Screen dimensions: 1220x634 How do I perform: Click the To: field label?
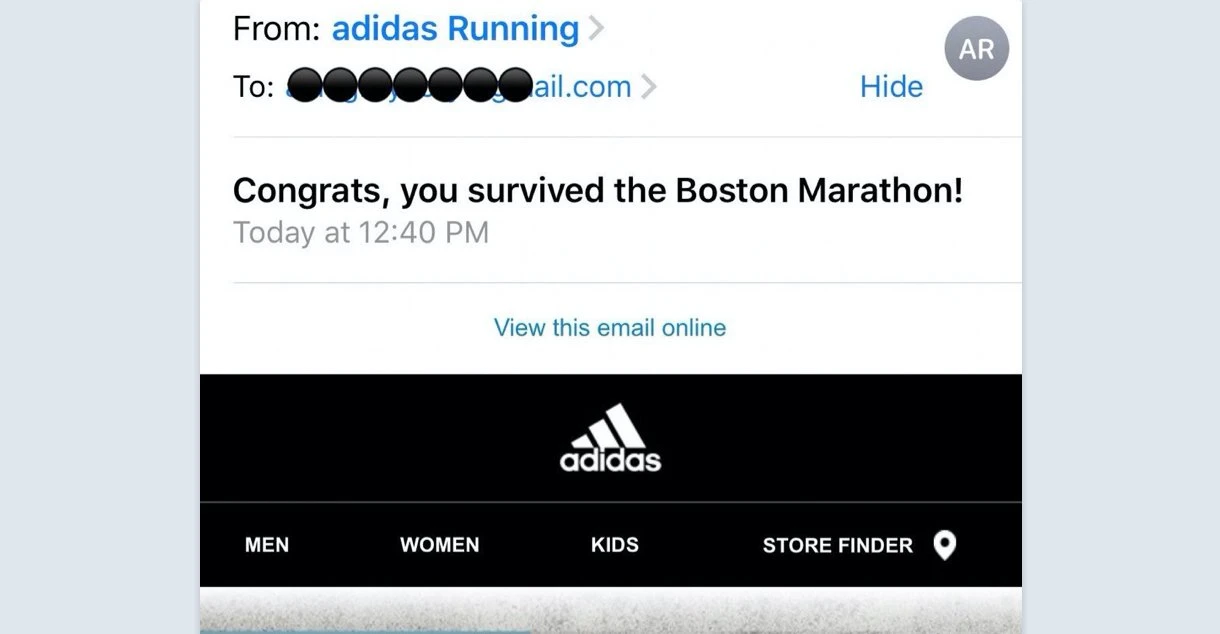click(253, 87)
